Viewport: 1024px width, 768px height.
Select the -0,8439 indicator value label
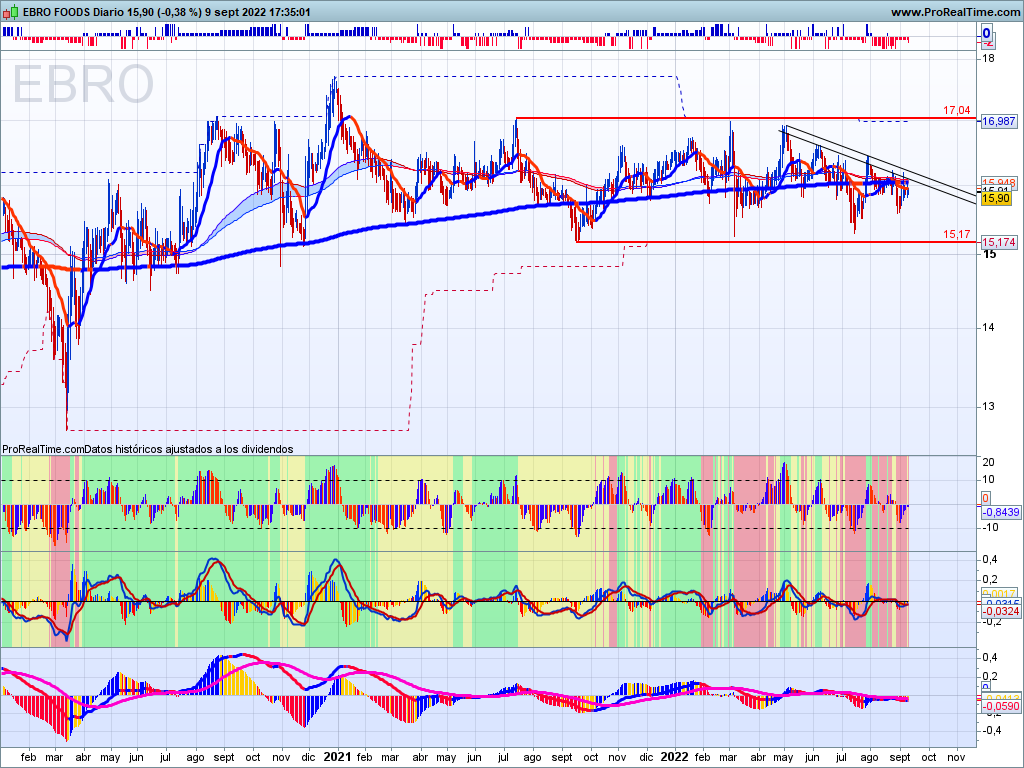tap(1000, 512)
